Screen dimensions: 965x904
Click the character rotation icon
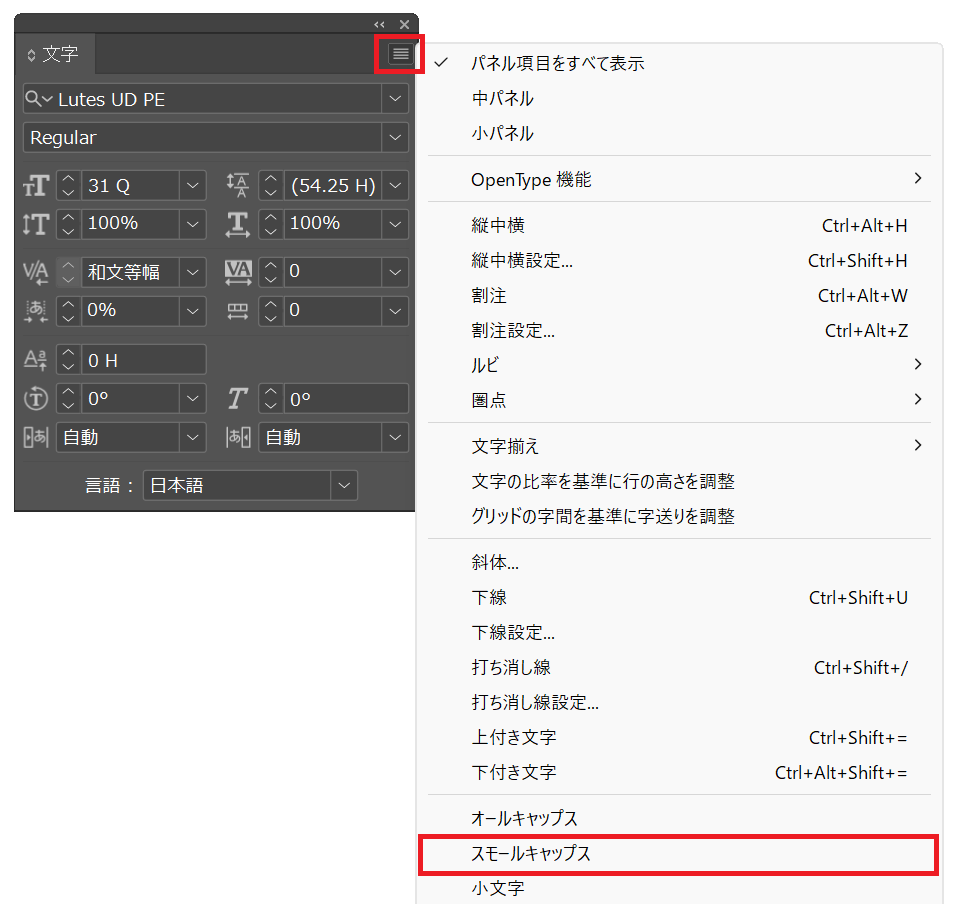click(x=35, y=399)
